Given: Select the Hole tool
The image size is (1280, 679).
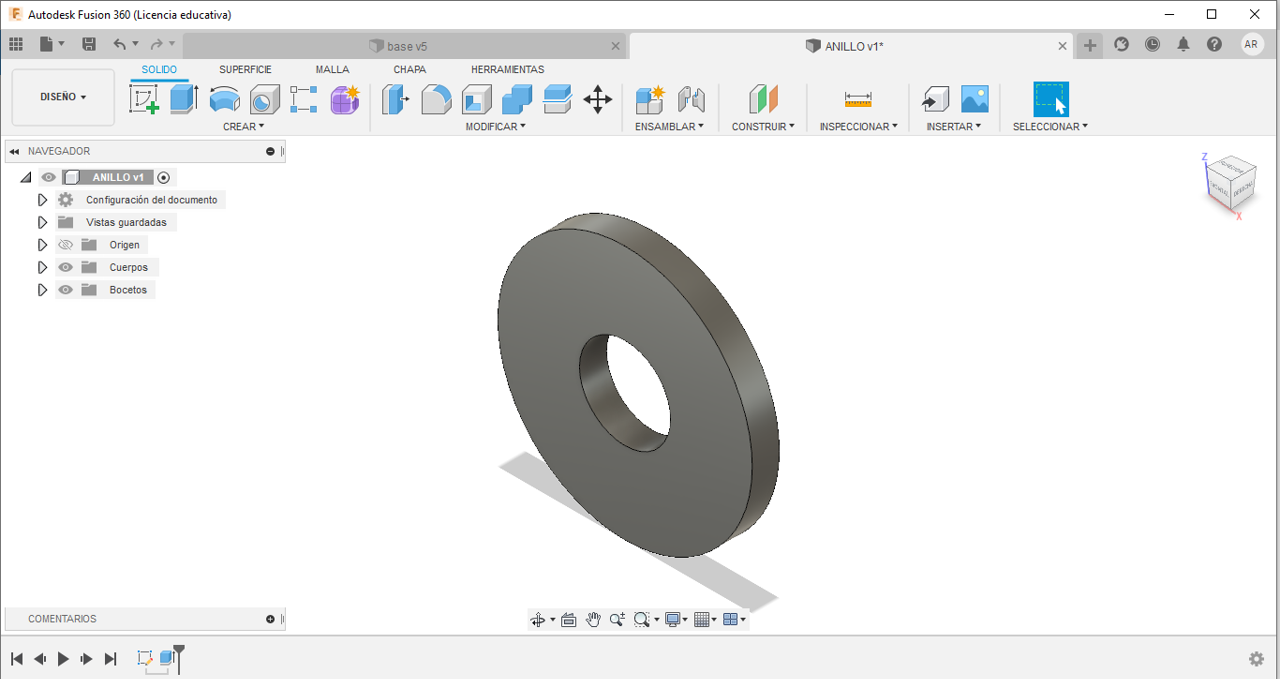Looking at the screenshot, I should 264,99.
